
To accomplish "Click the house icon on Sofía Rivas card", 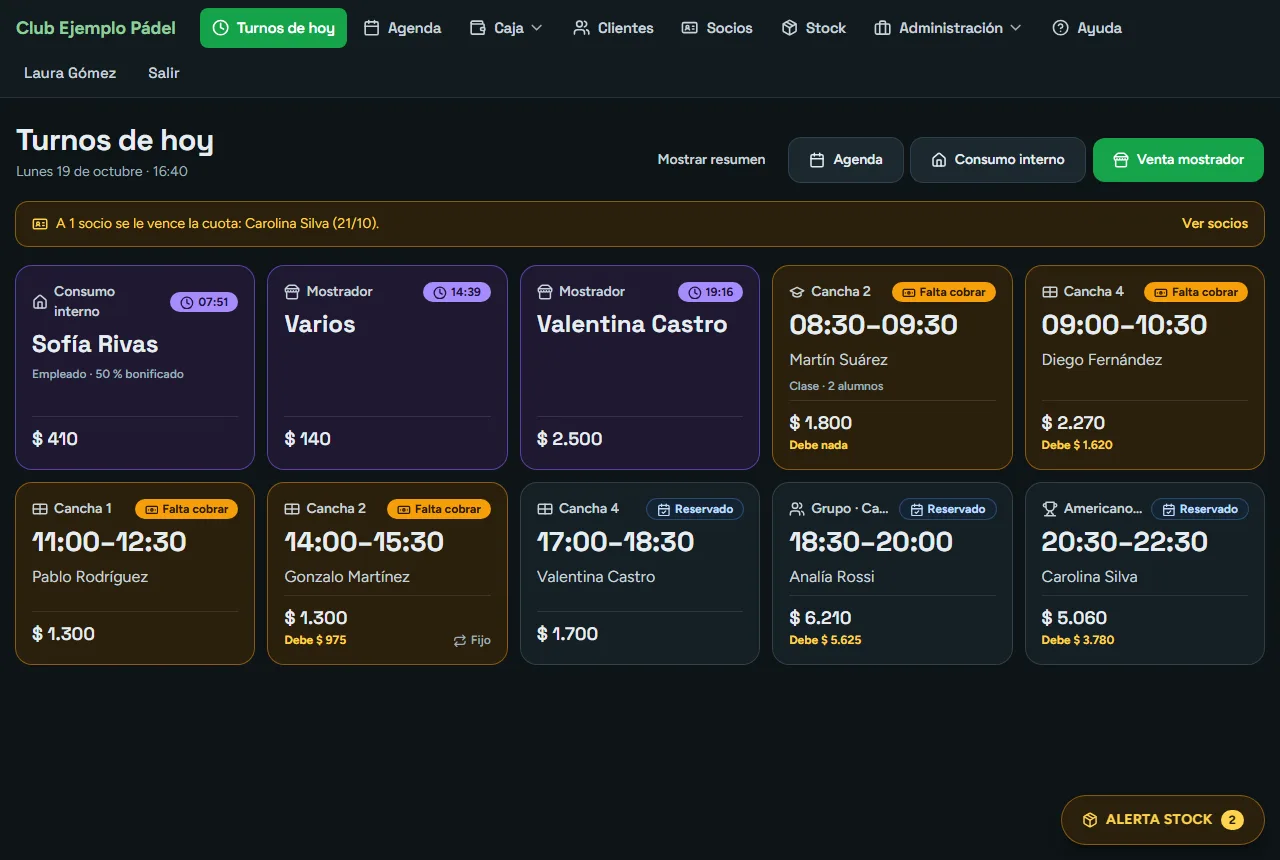I will coord(40,302).
